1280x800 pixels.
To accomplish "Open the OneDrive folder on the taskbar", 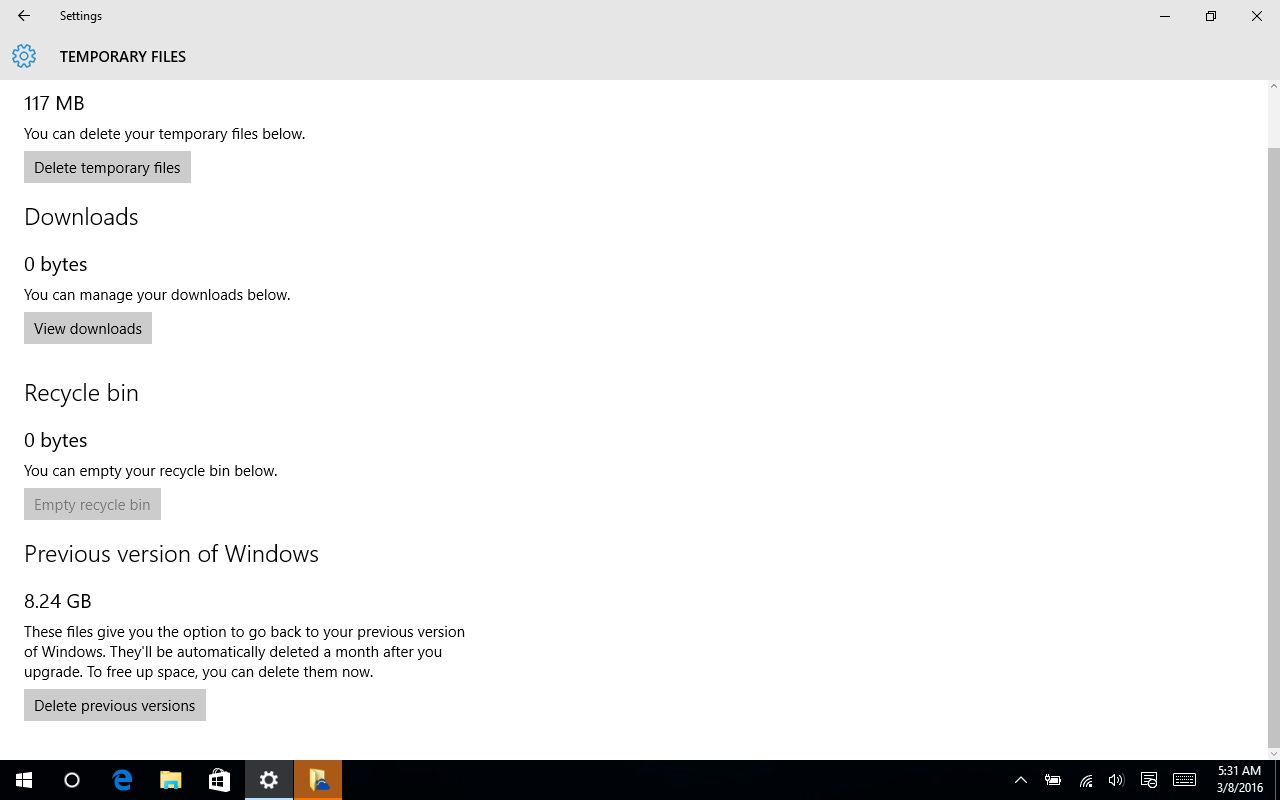I will click(318, 779).
